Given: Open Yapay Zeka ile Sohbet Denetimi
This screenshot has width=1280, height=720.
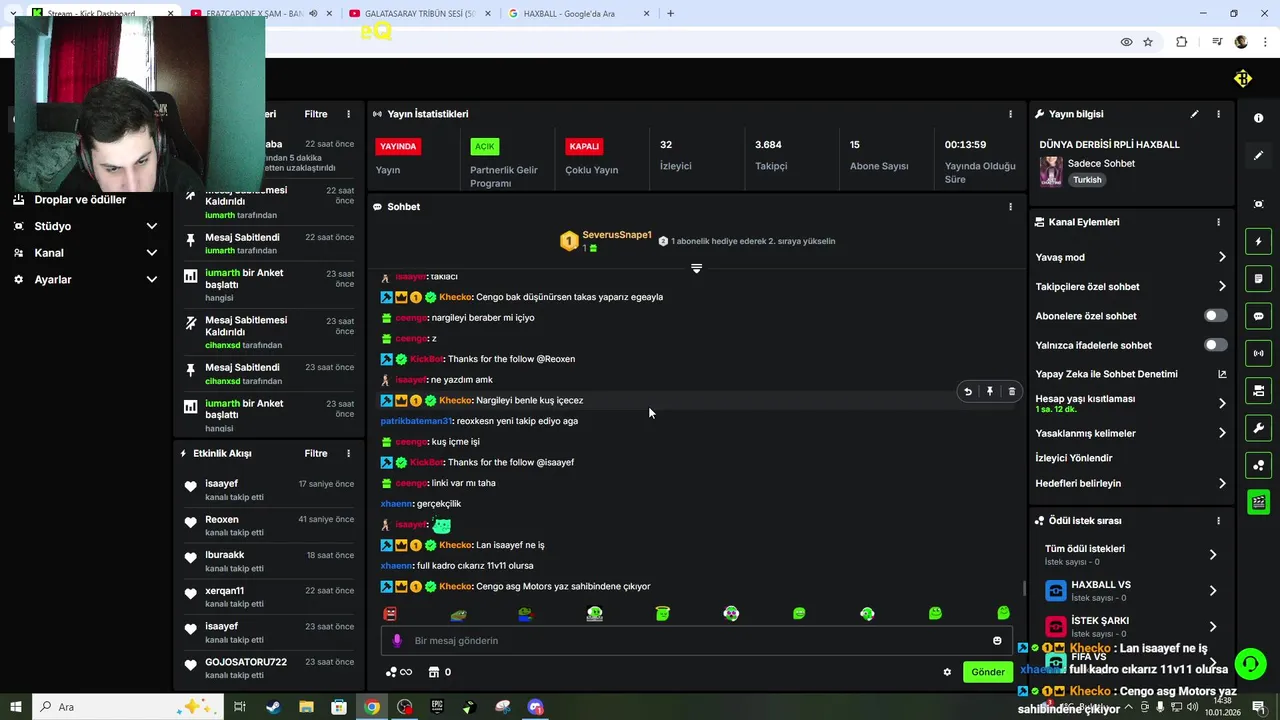Looking at the screenshot, I should pyautogui.click(x=1106, y=374).
